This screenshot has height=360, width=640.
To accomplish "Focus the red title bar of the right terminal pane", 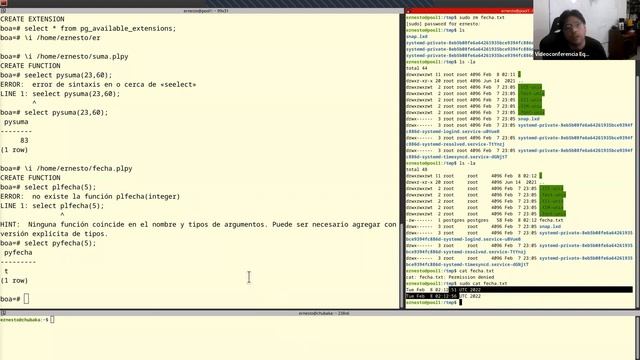I will pos(469,11).
